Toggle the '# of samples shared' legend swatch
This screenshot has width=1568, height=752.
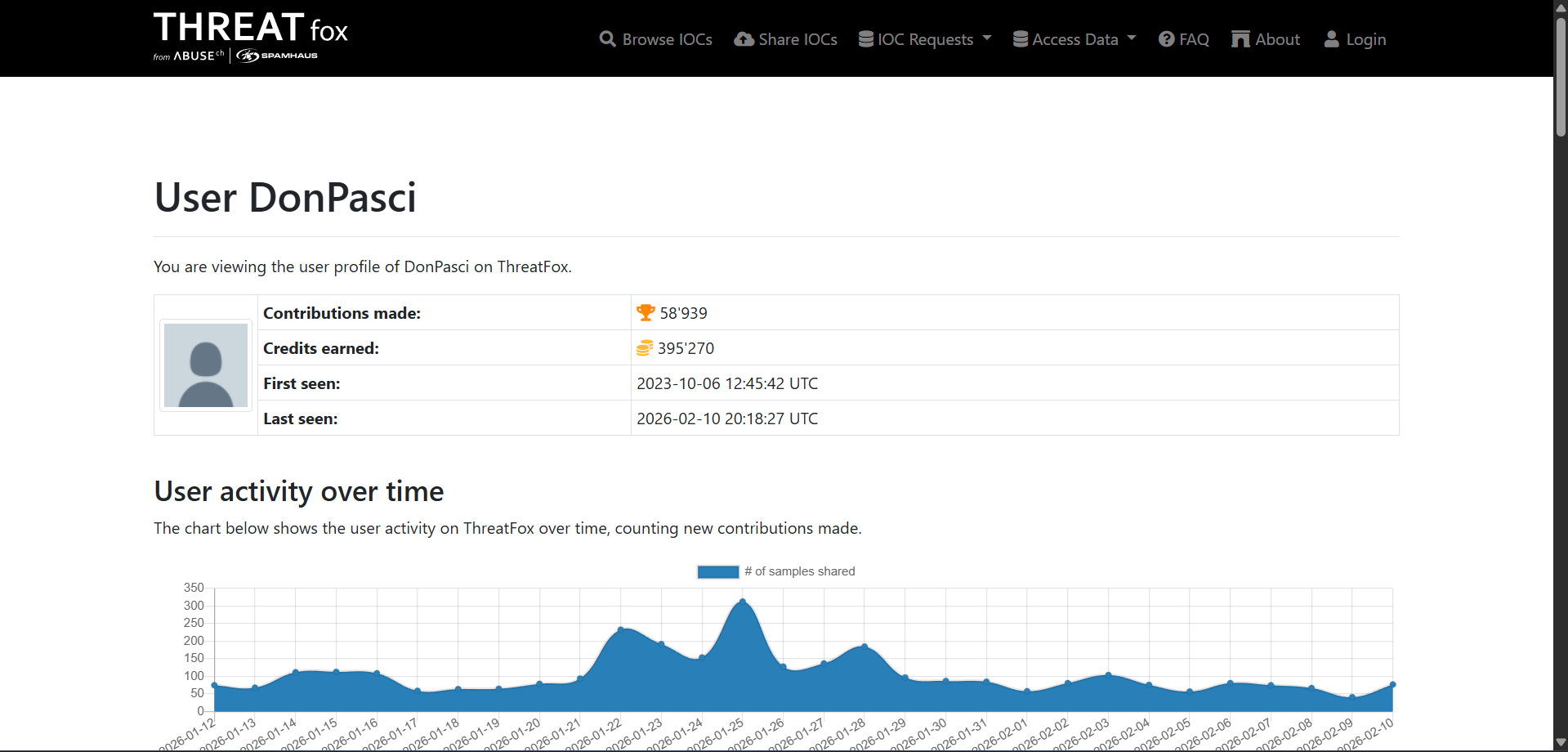coord(718,571)
